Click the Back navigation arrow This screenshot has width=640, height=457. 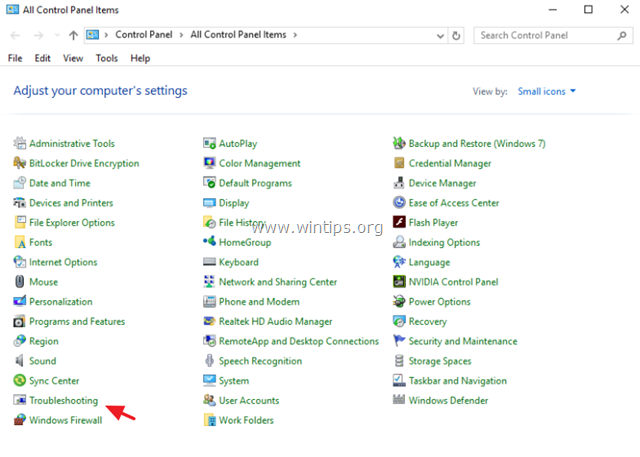(16, 35)
